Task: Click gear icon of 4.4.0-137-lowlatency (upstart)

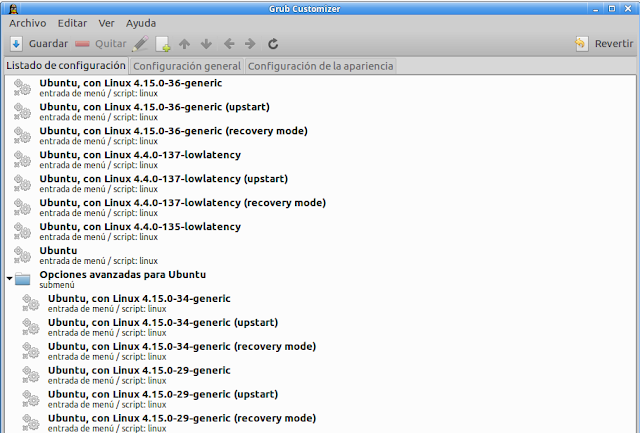Action: [22, 184]
